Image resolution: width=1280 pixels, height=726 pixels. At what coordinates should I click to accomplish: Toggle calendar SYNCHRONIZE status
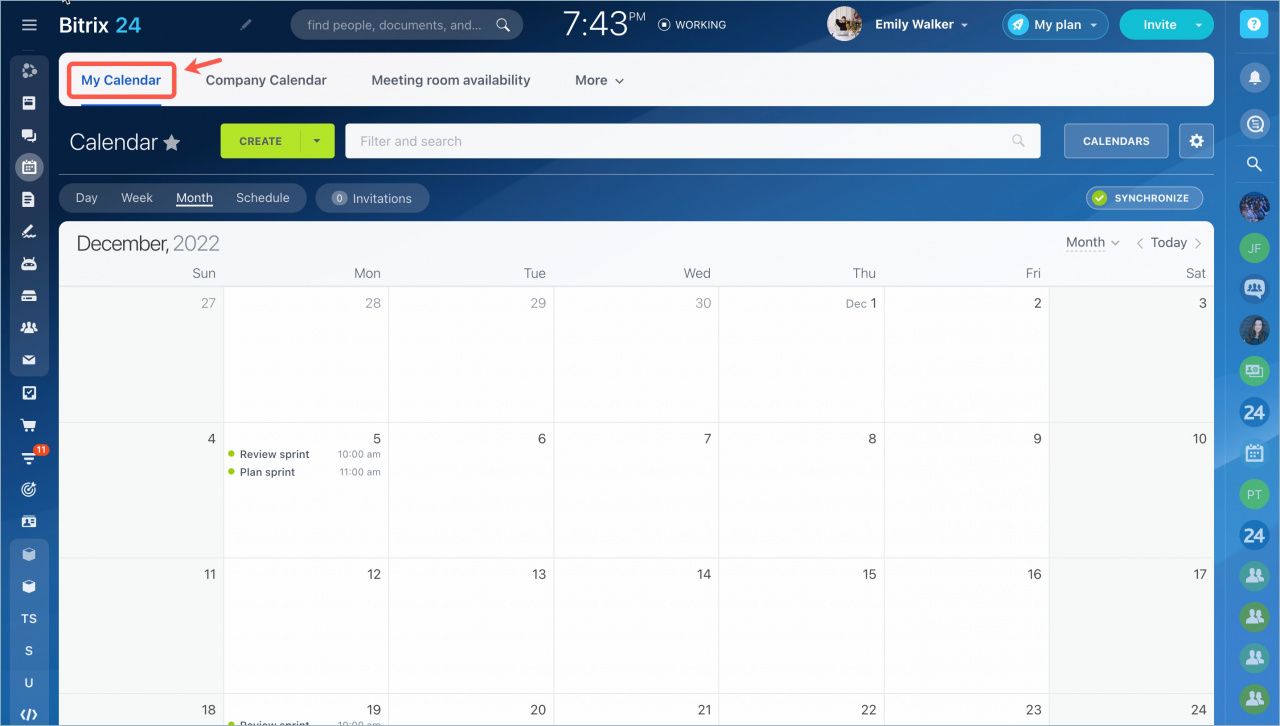click(x=1144, y=198)
